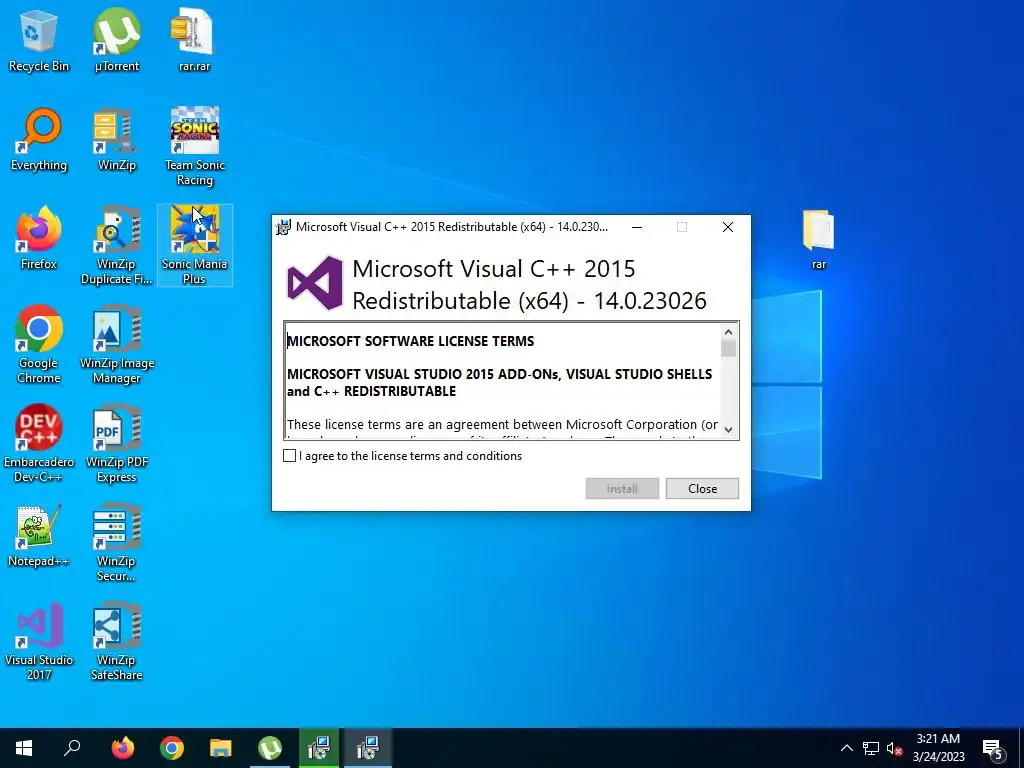This screenshot has width=1024, height=768.
Task: Open the Windows Start menu
Action: [24, 748]
